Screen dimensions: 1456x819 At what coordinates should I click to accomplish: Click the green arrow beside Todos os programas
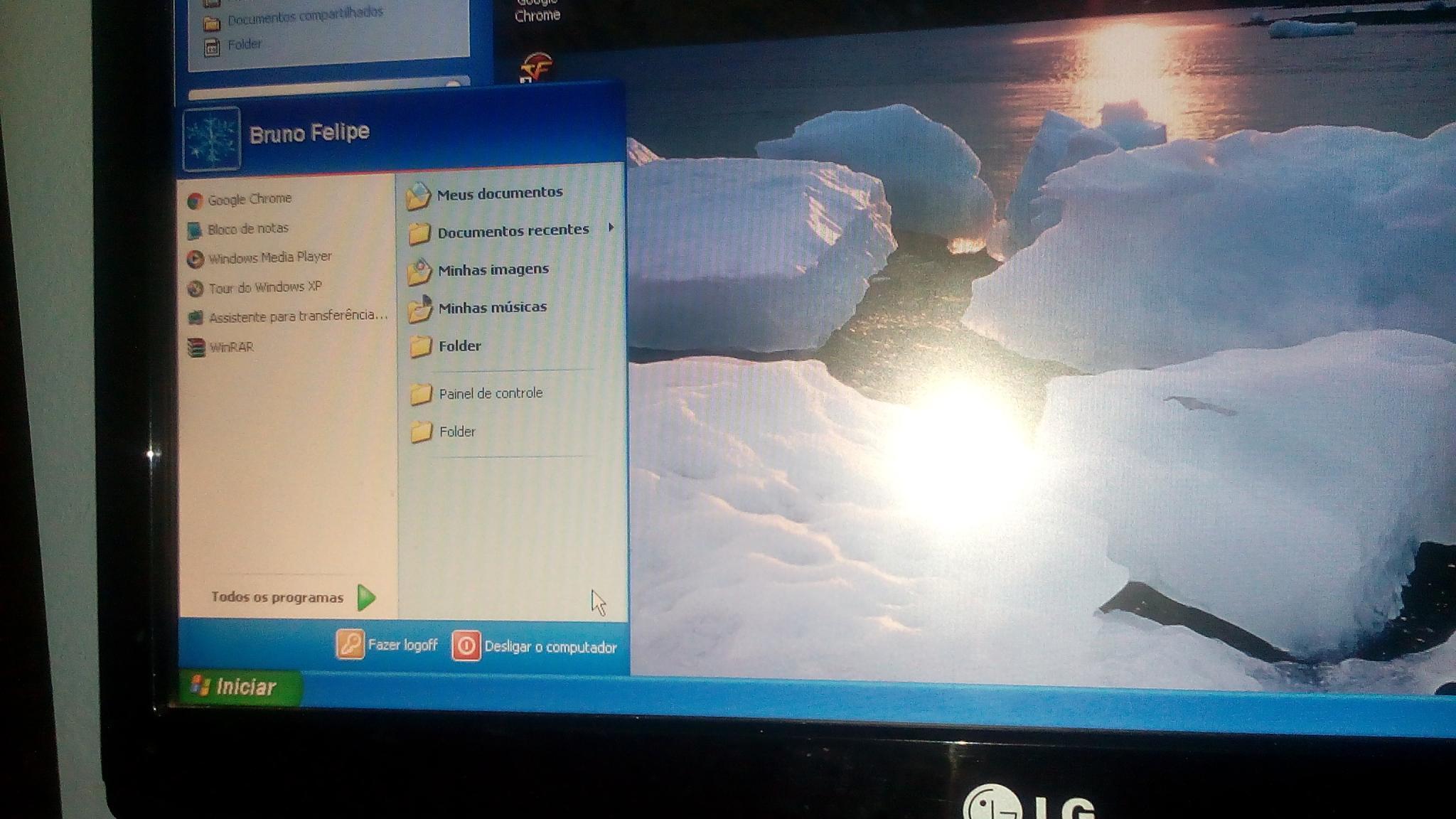(x=366, y=598)
